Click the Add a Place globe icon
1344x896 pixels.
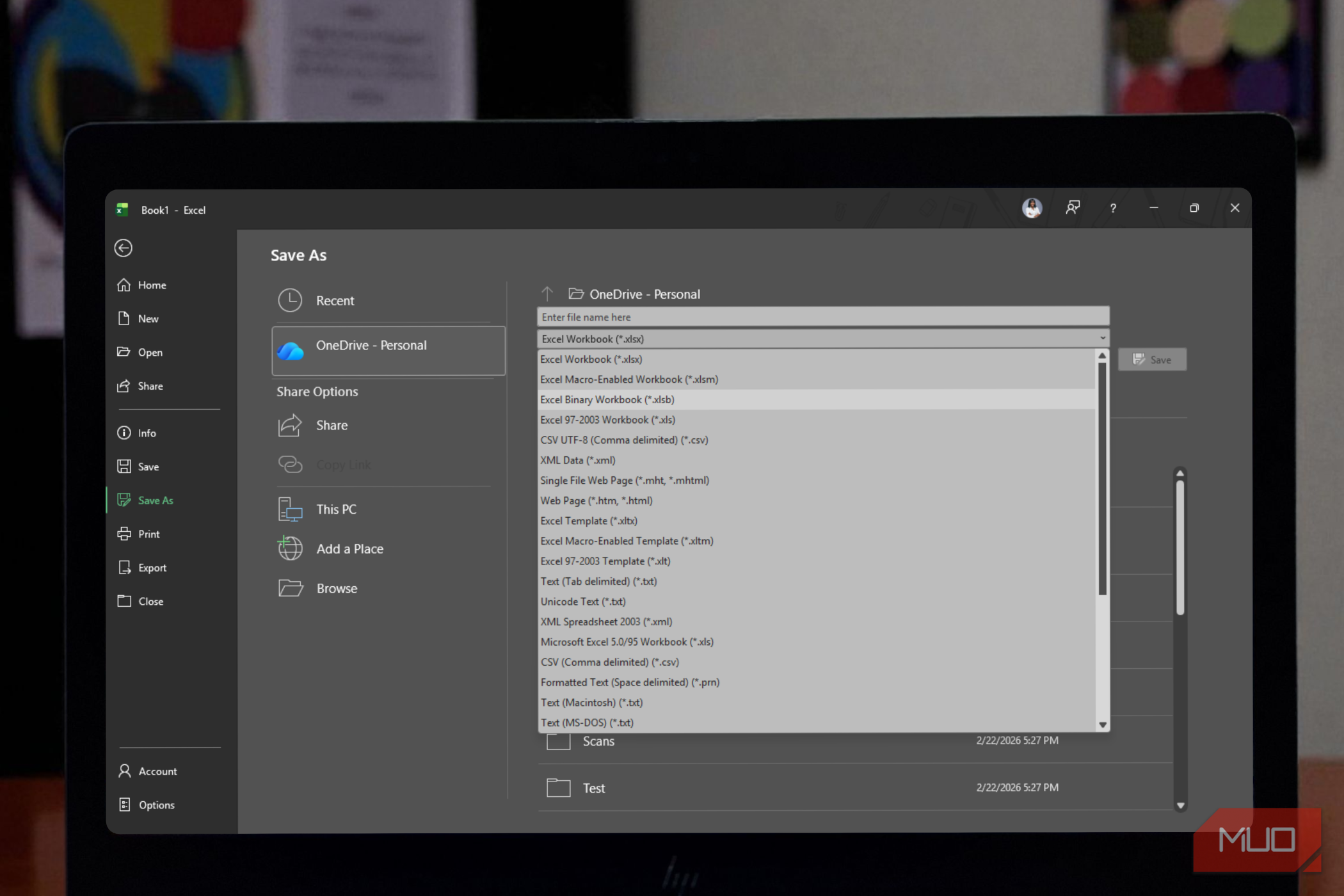[x=290, y=548]
